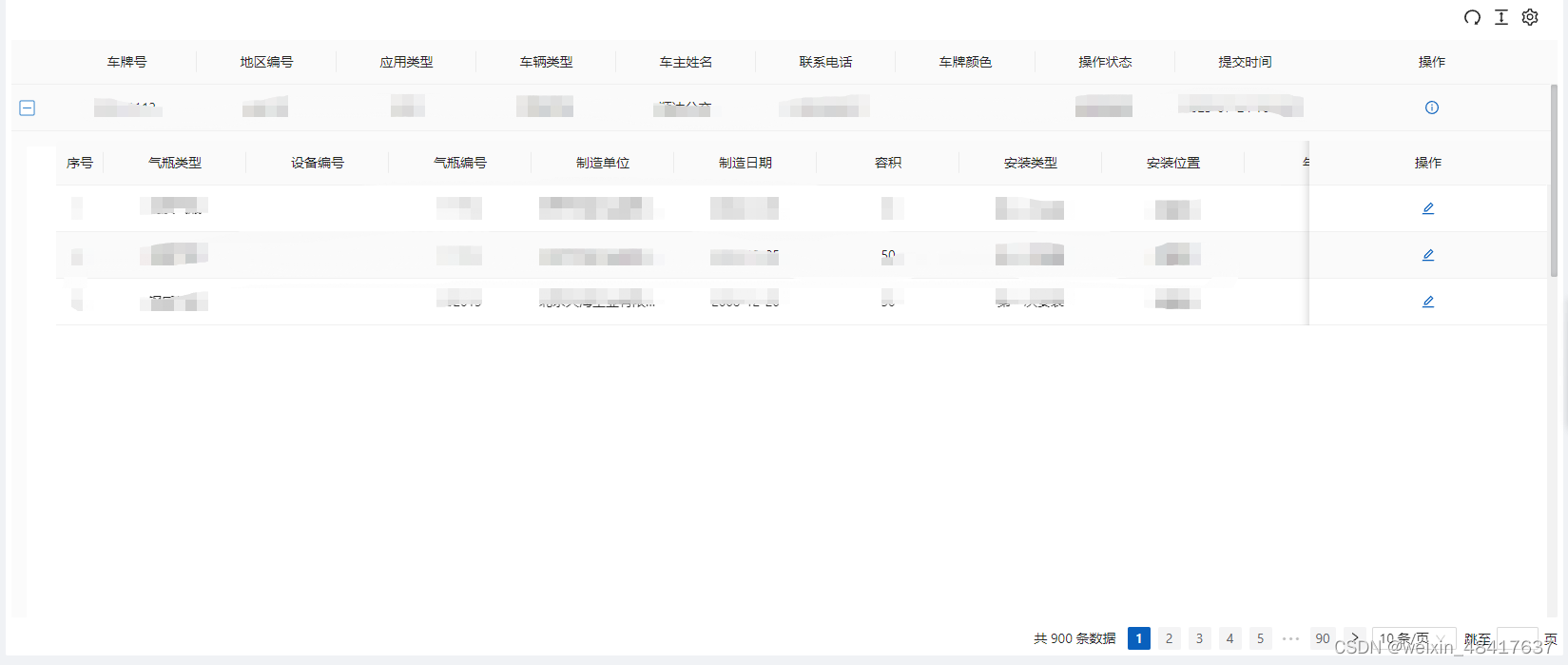The height and width of the screenshot is (665, 1568).
Task: Go to page 4
Action: click(x=1230, y=638)
